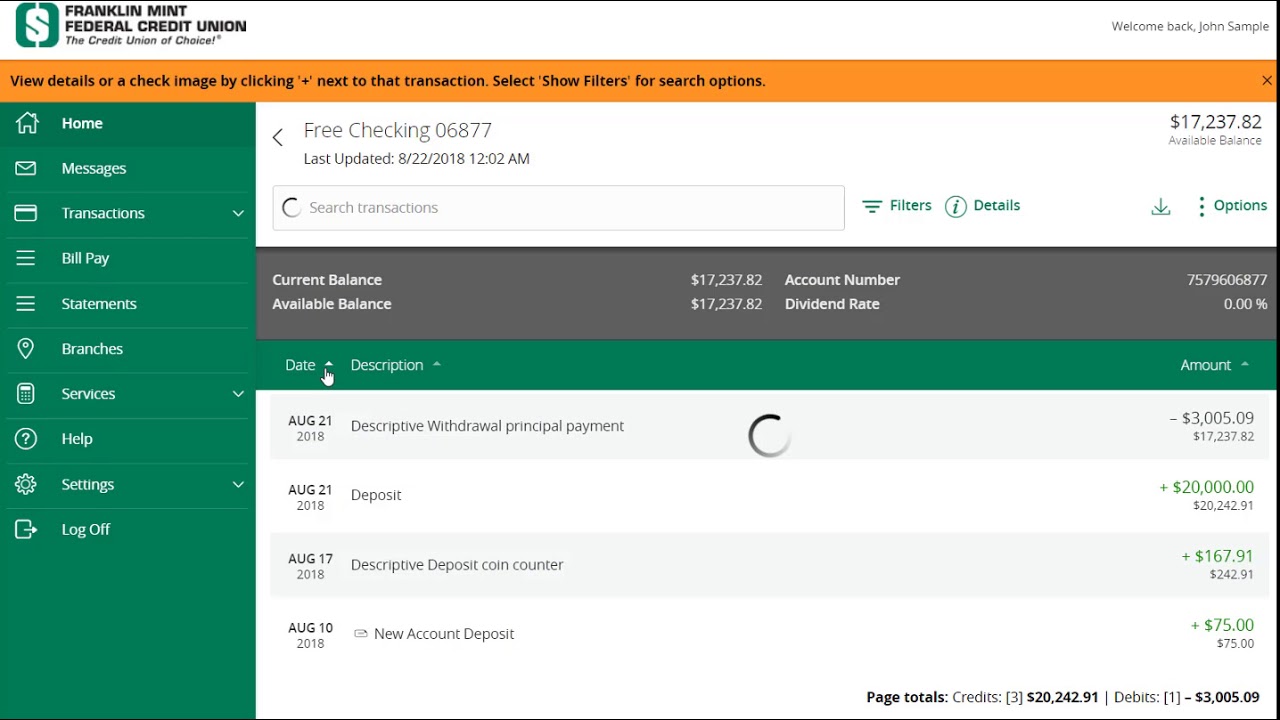The image size is (1280, 720).
Task: Click the Amount column header label
Action: tap(1206, 365)
